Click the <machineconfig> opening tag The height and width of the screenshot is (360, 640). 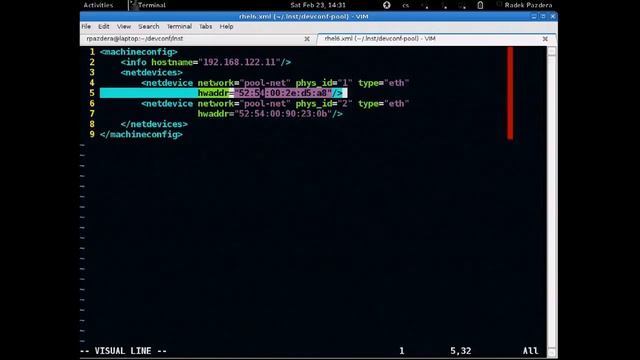point(138,52)
